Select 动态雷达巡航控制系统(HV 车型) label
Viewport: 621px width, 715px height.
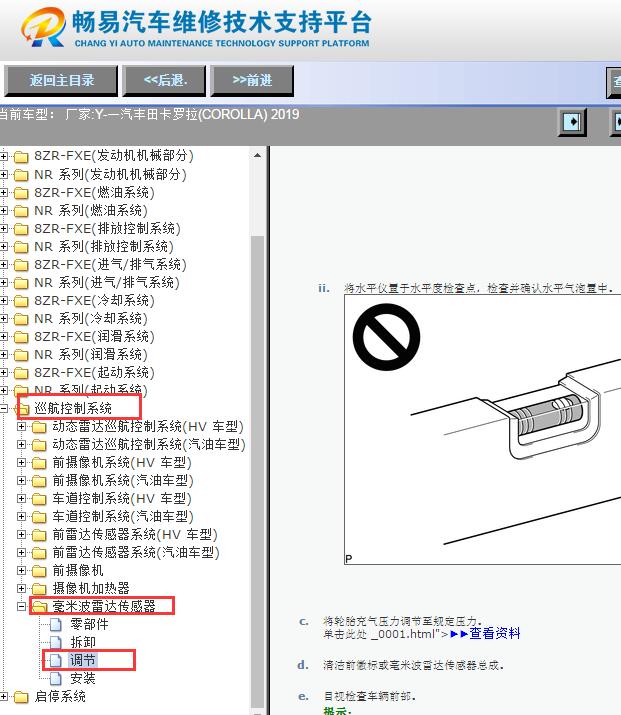pyautogui.click(x=148, y=426)
